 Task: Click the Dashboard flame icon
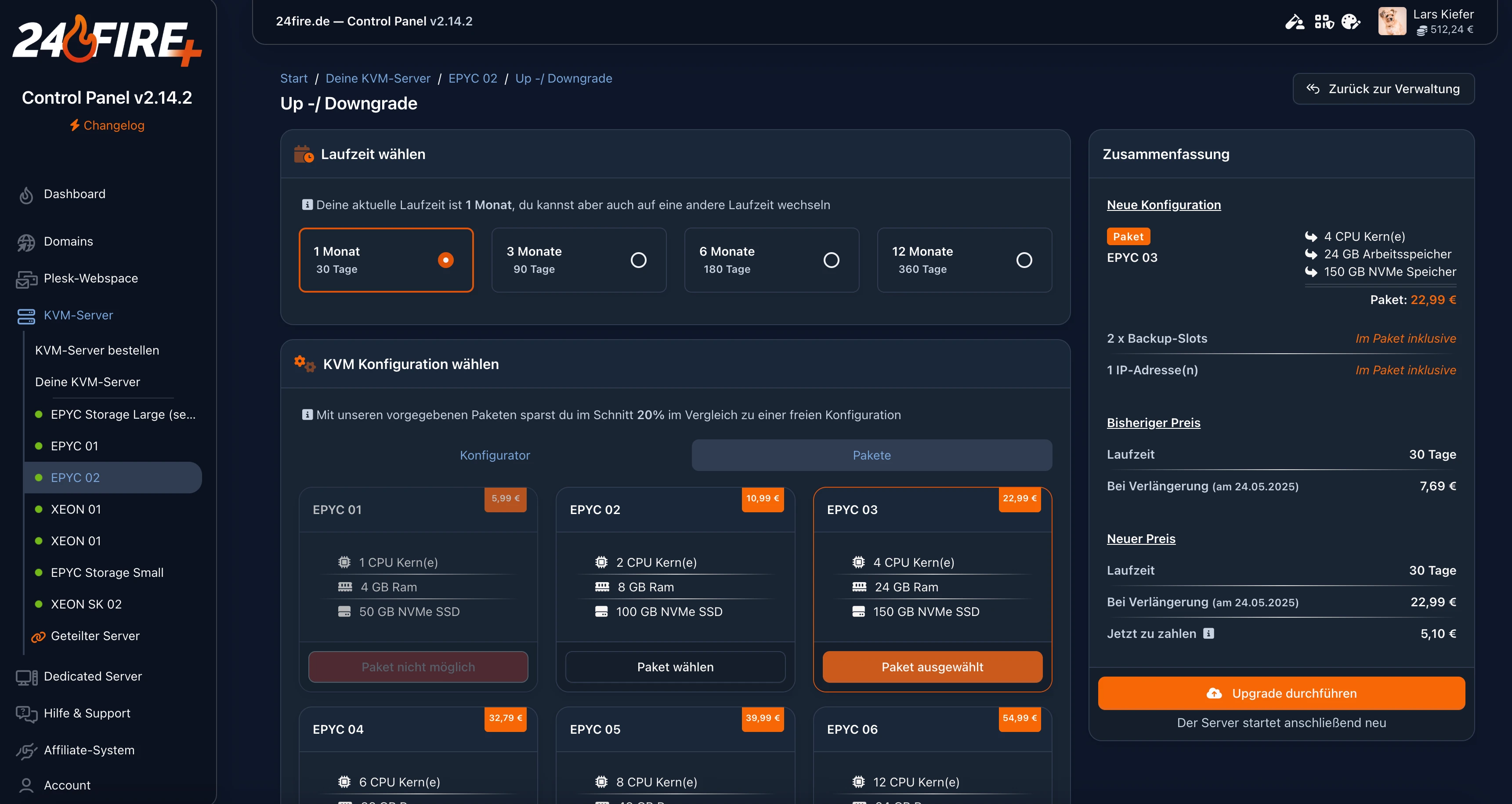click(x=26, y=195)
